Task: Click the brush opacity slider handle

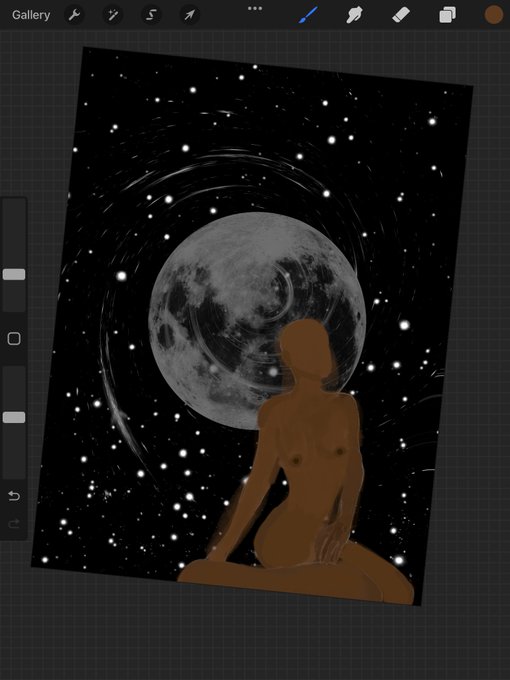Action: (14, 417)
